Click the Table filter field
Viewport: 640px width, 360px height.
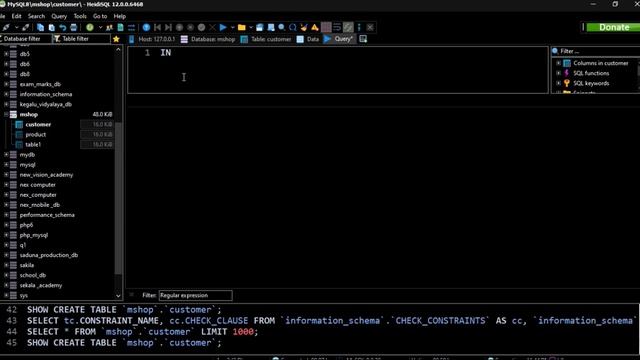(81, 39)
